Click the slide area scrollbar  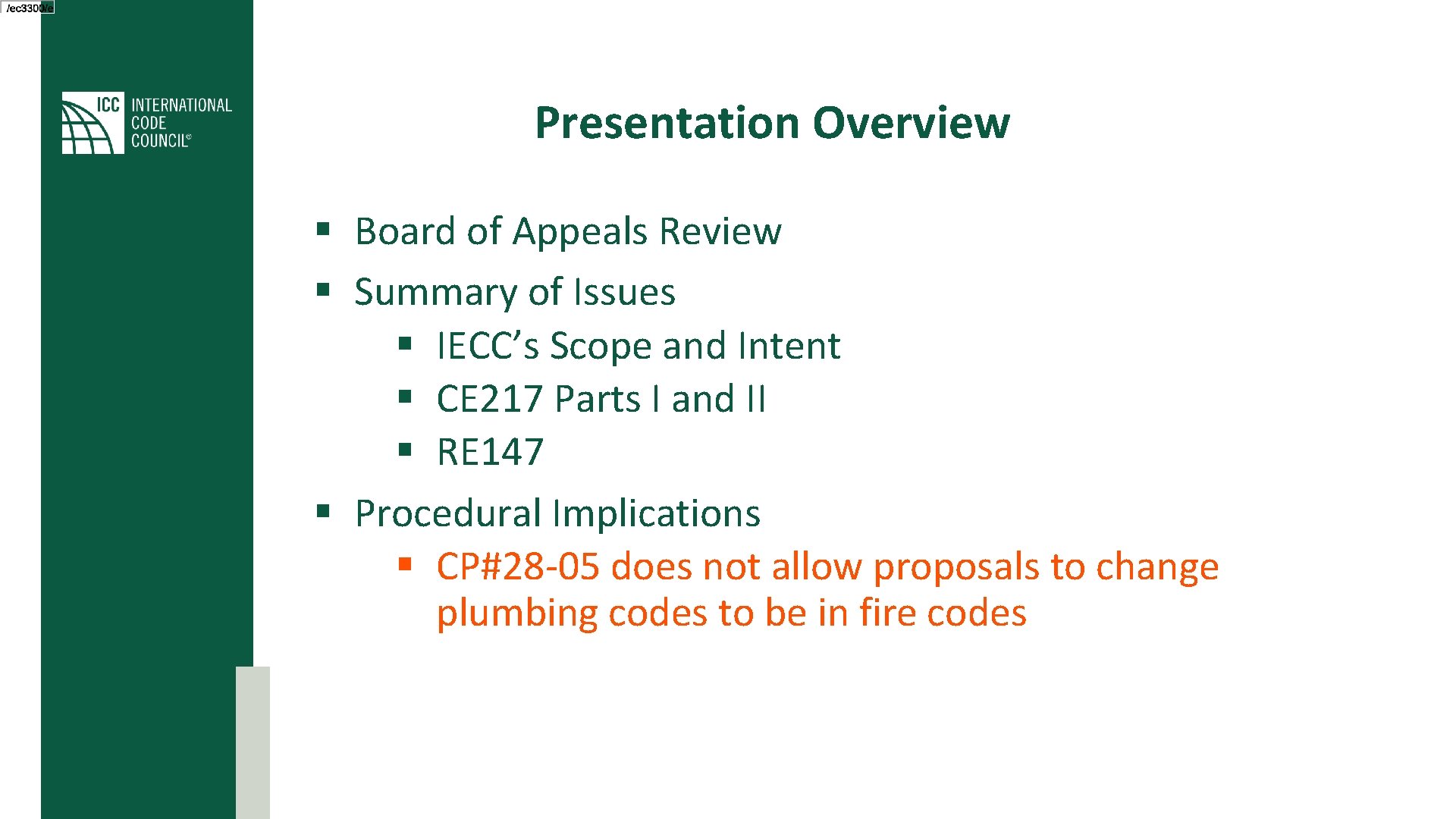click(x=252, y=739)
